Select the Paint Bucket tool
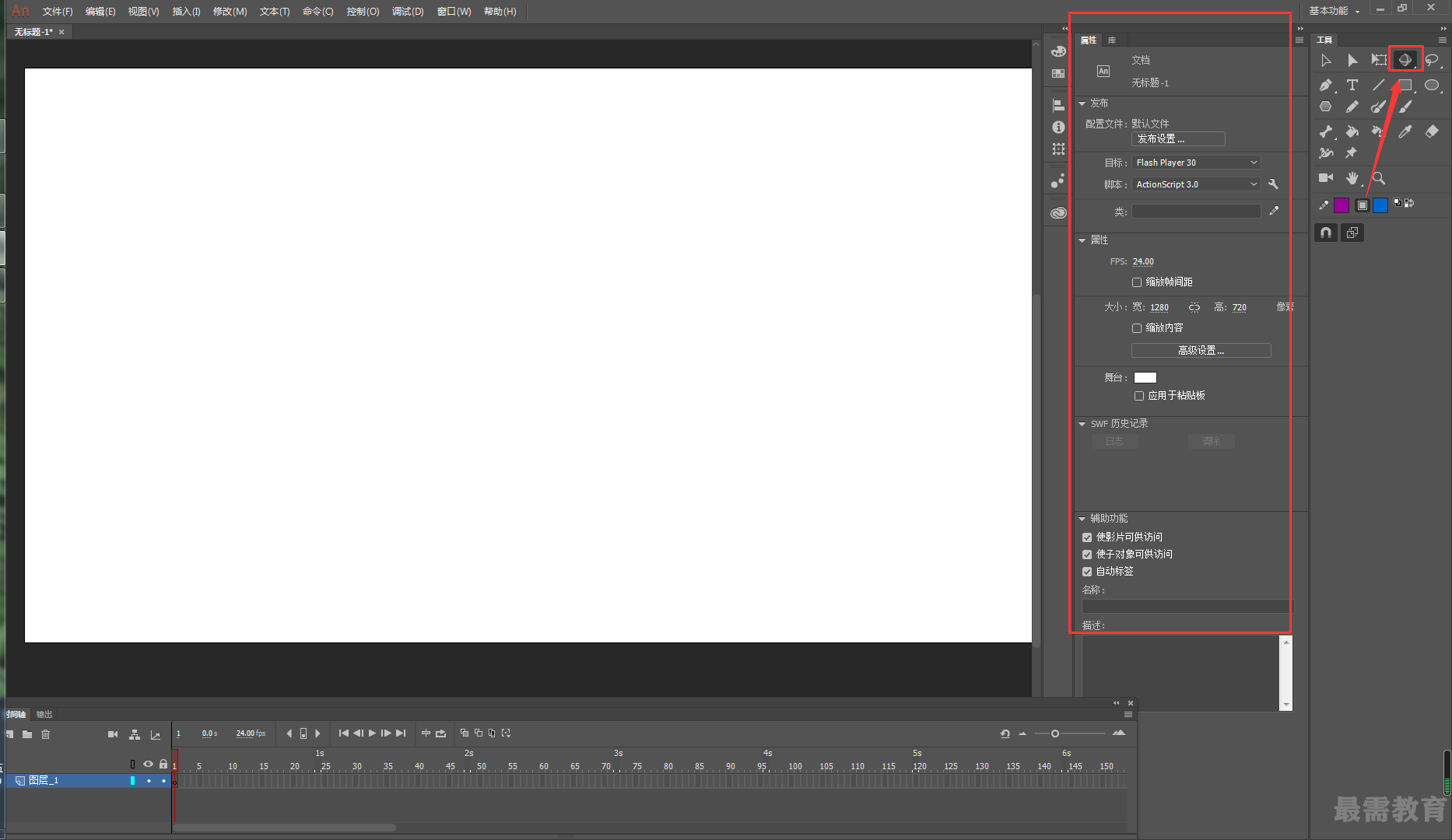 pyautogui.click(x=1352, y=131)
